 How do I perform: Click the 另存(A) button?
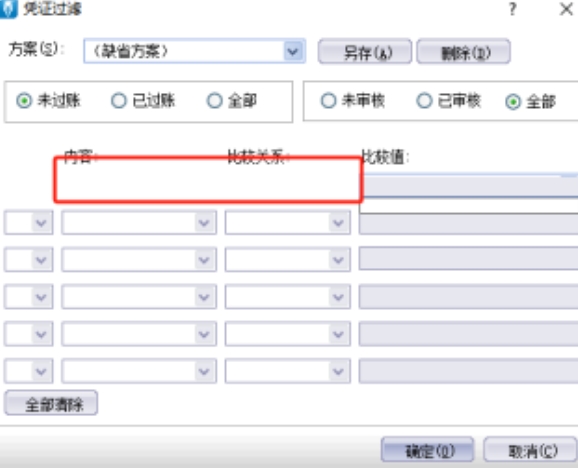tap(365, 51)
